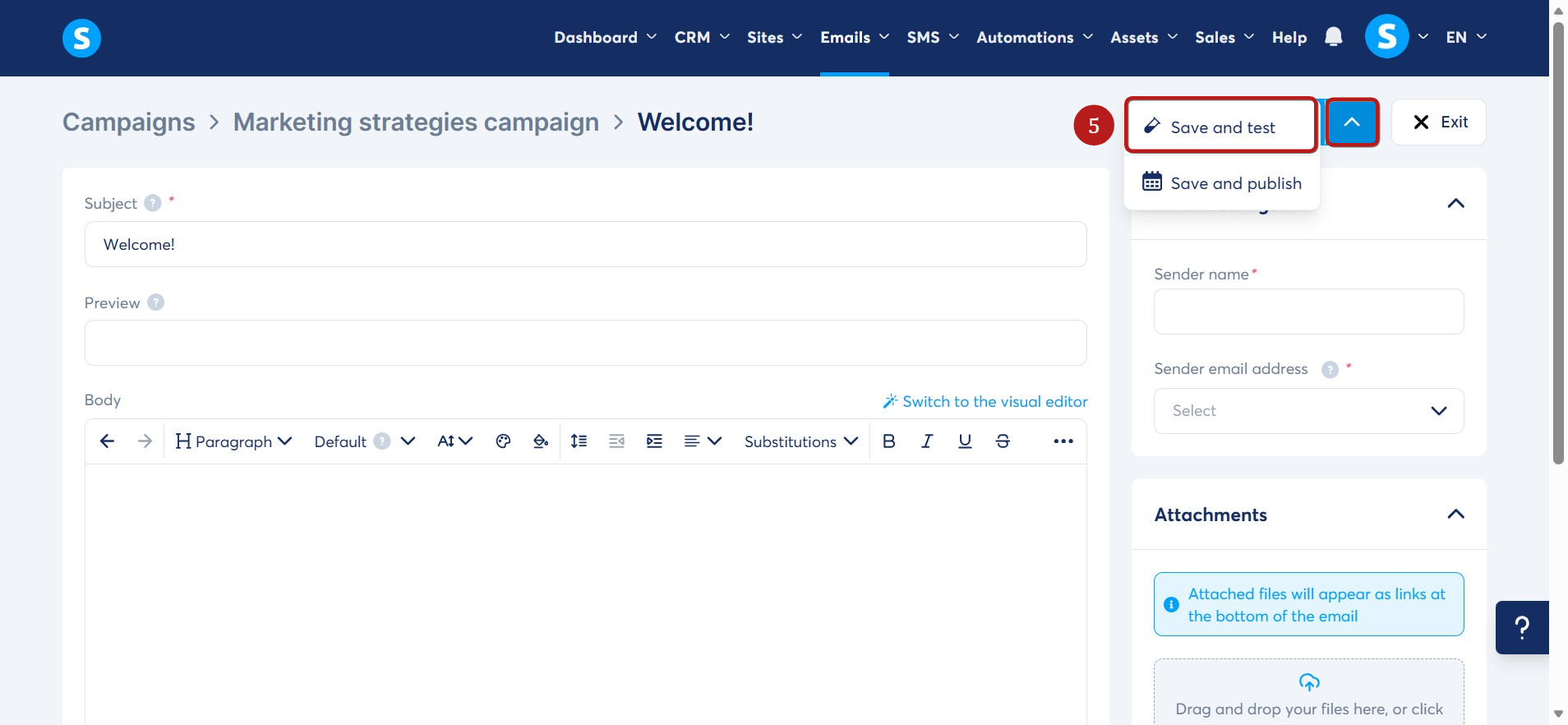Toggle strikethrough formatting

[x=1003, y=441]
